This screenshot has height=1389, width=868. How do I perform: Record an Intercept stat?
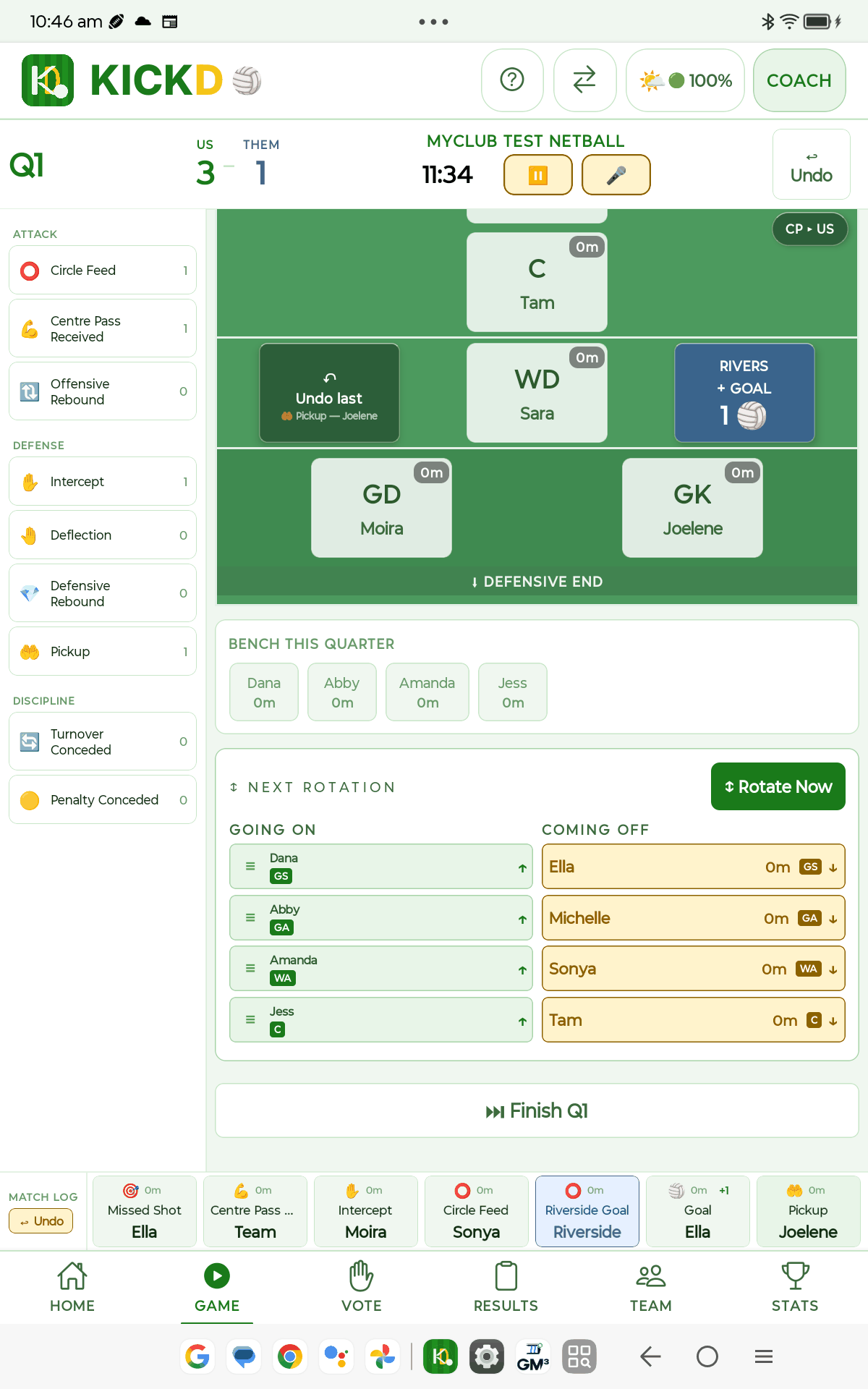103,481
